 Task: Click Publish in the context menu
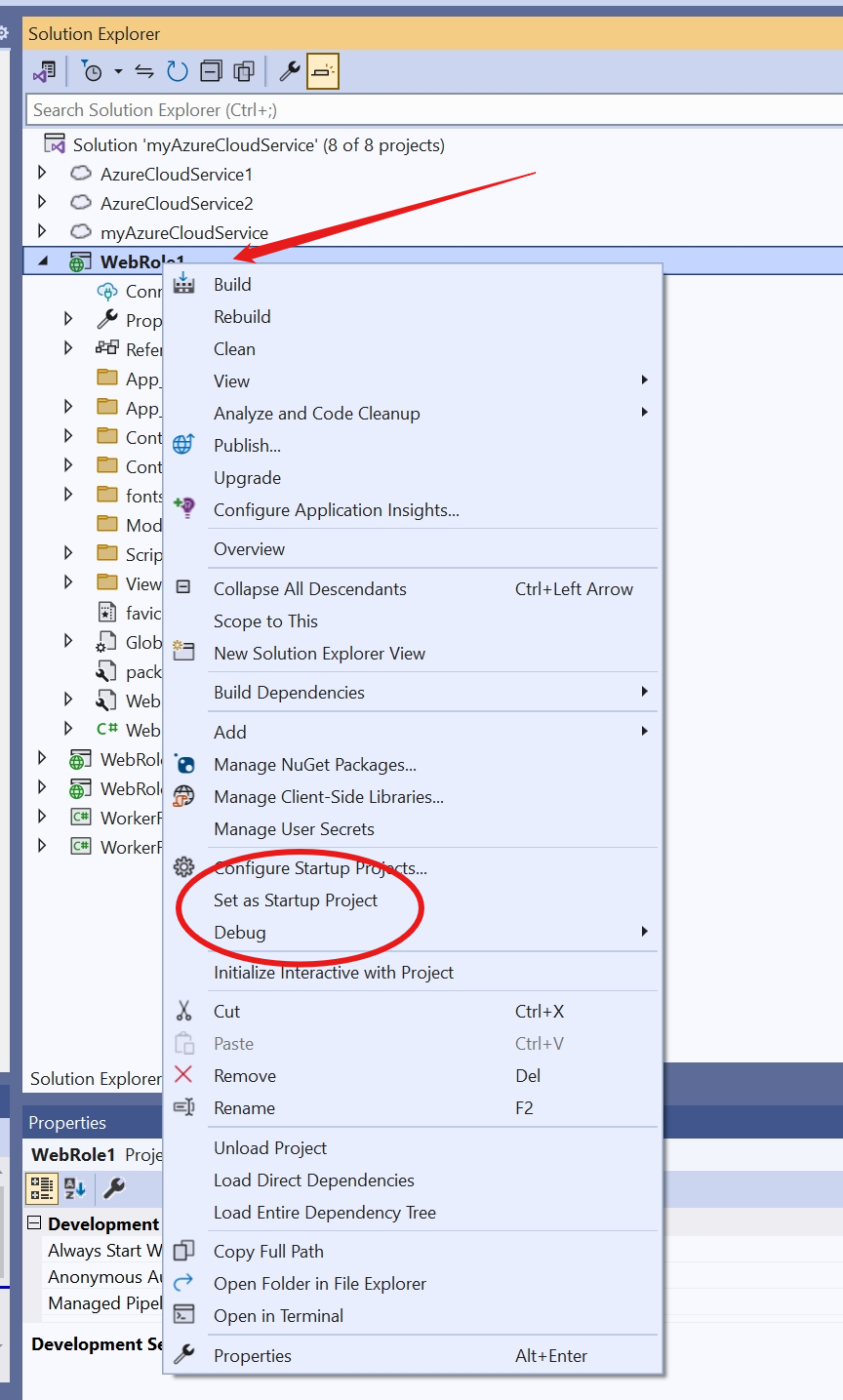247,446
